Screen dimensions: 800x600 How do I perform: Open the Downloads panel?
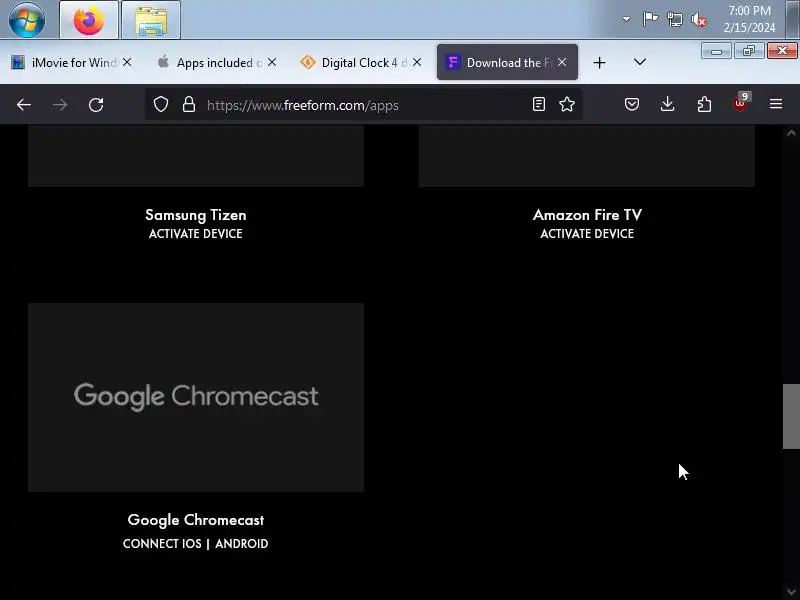(667, 105)
